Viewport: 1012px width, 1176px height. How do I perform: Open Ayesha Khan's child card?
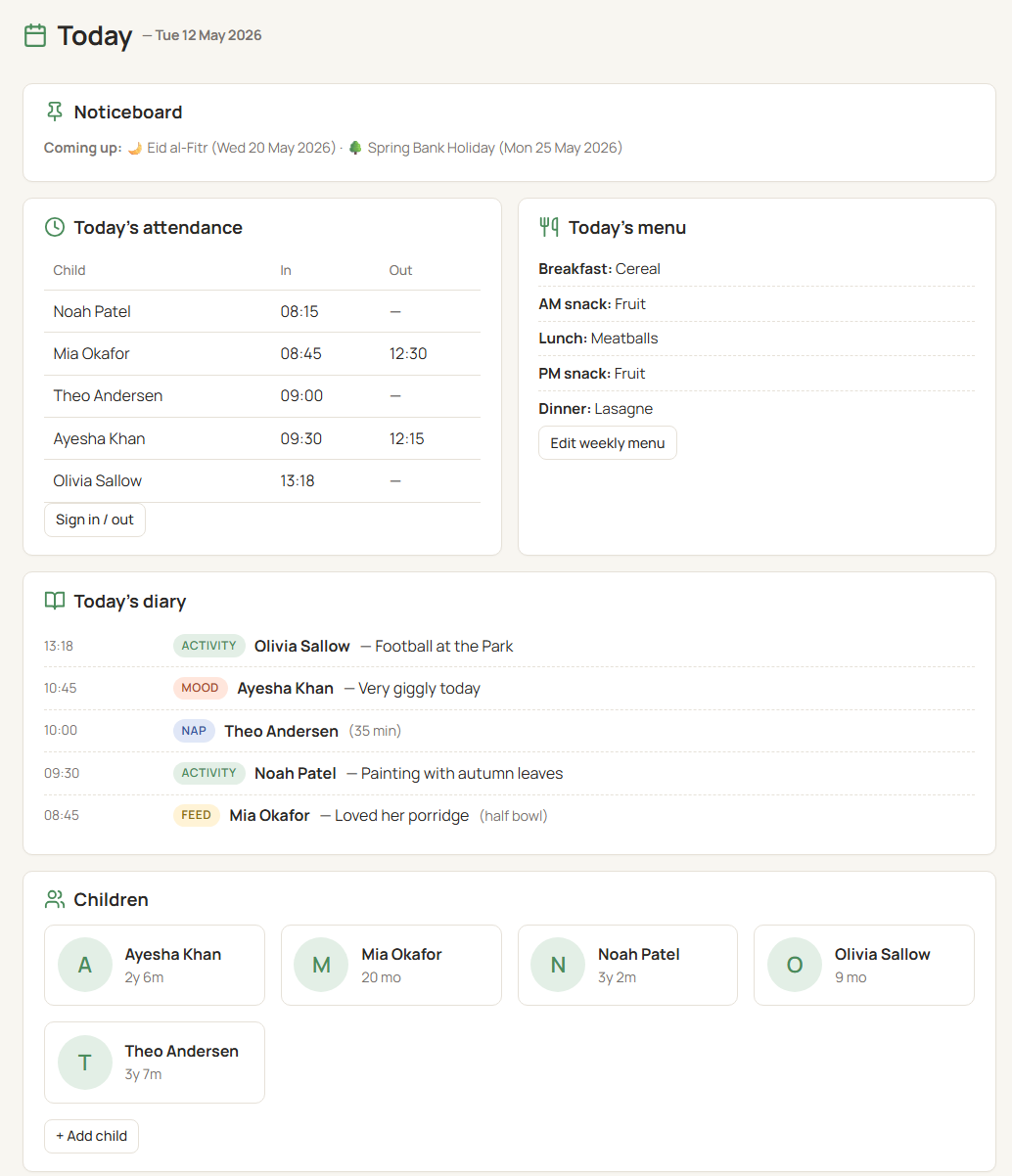pos(155,965)
